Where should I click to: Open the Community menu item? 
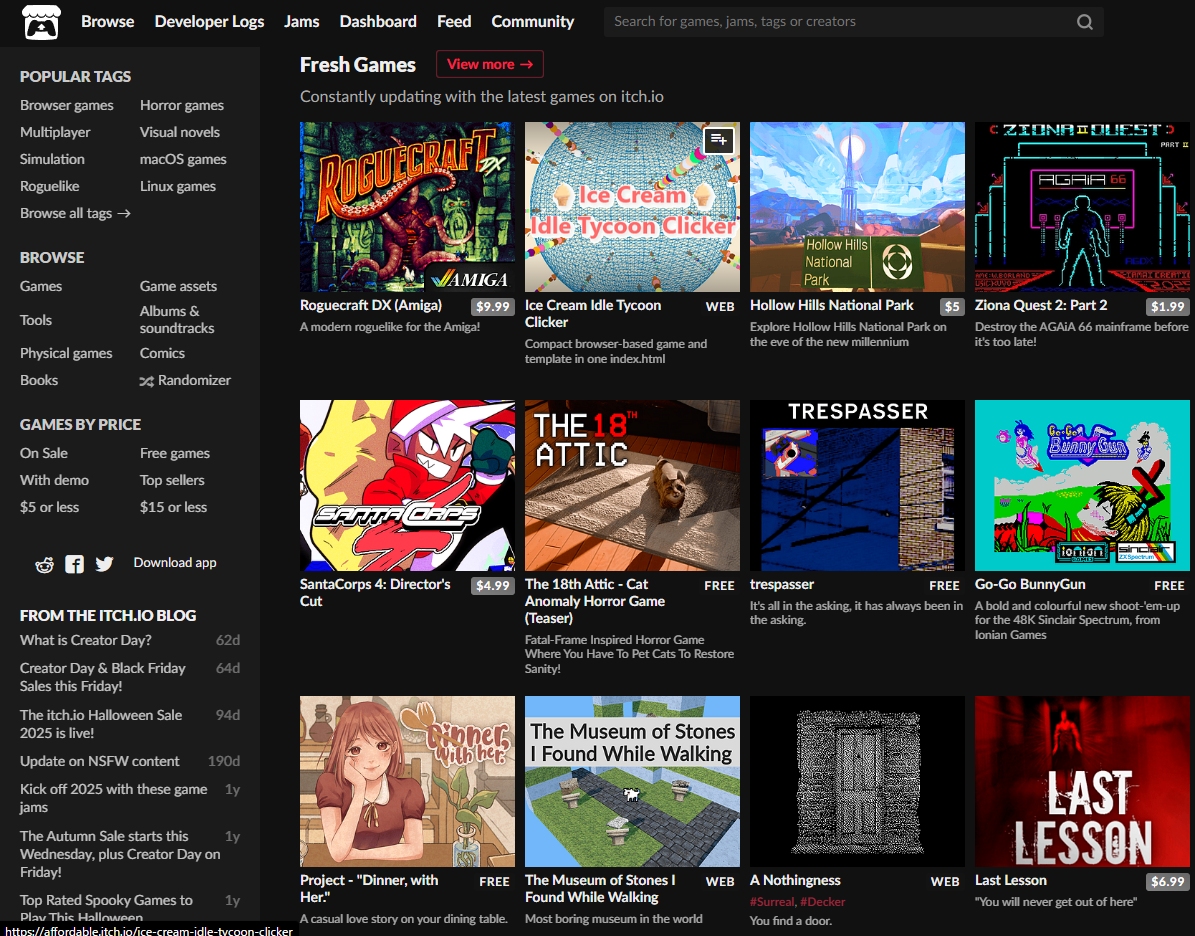pos(532,21)
